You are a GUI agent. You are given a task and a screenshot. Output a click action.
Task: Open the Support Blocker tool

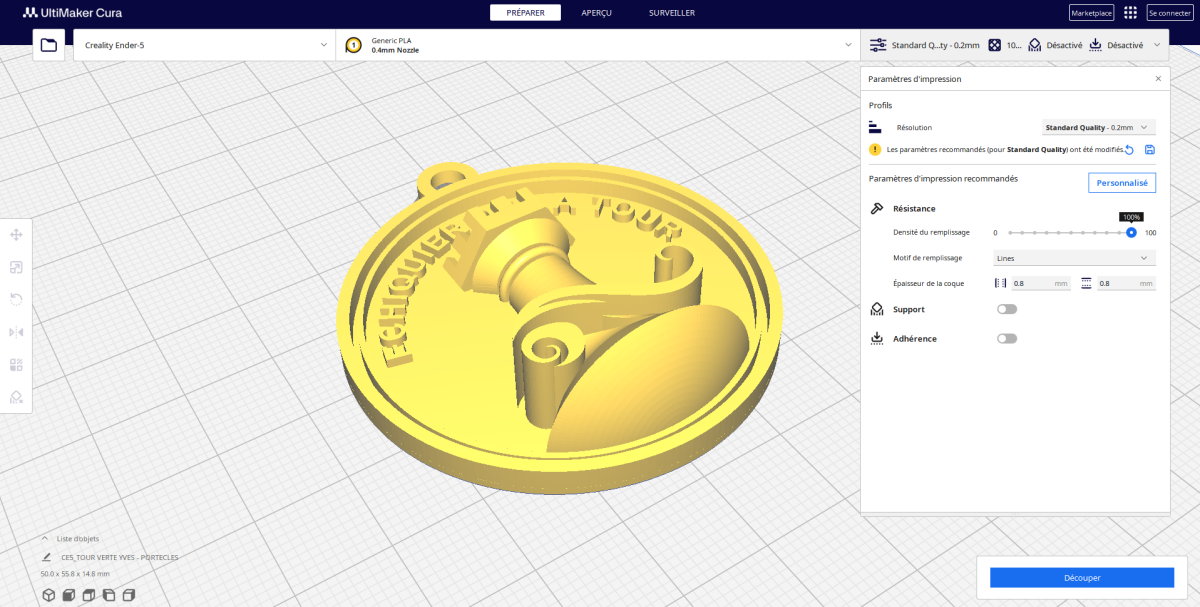[x=16, y=397]
